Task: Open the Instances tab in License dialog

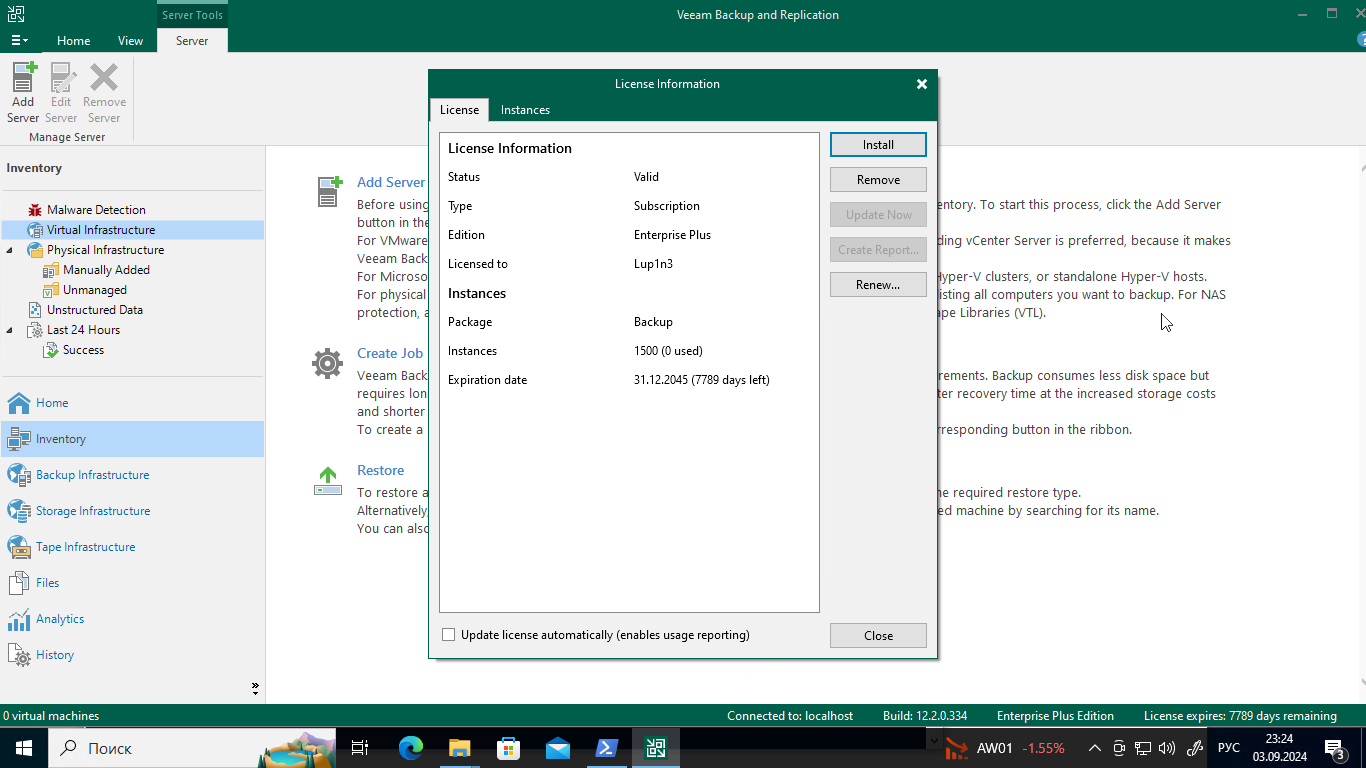Action: pos(525,110)
